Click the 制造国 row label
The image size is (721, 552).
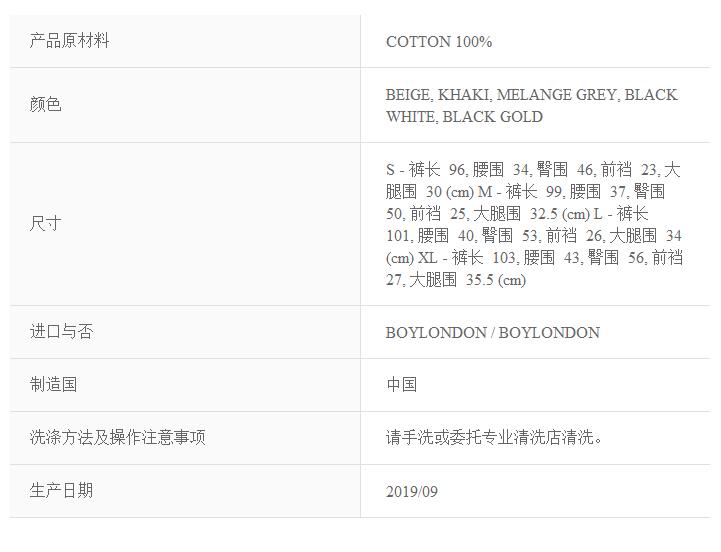[54, 385]
